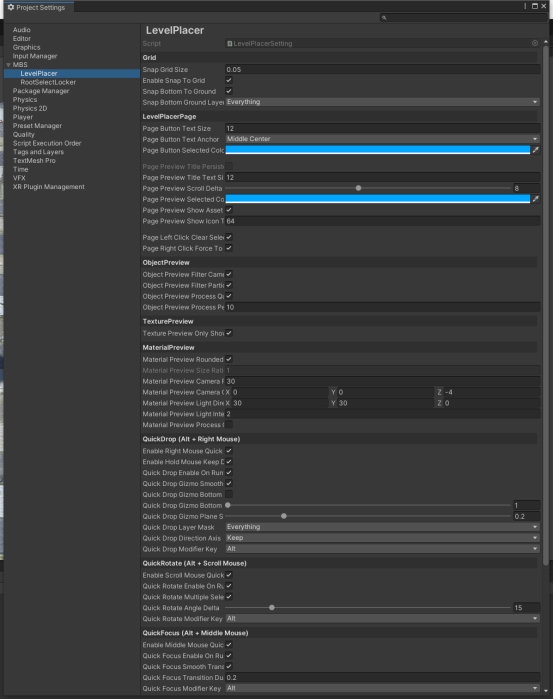
Task: Click Page Button Text Size field
Action: [383, 129]
